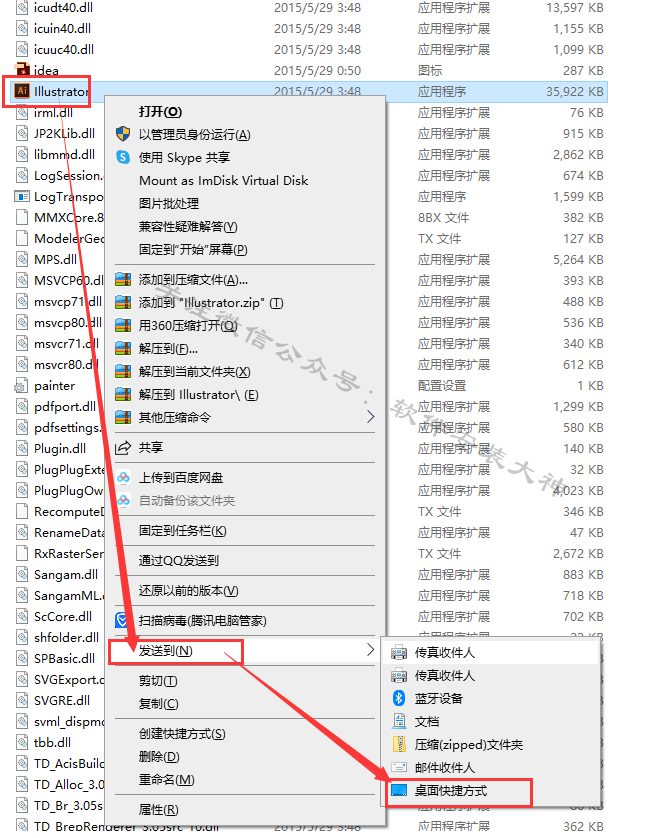The image size is (645, 838).
Task: Select 创建快捷方式(S)
Action: (x=182, y=733)
